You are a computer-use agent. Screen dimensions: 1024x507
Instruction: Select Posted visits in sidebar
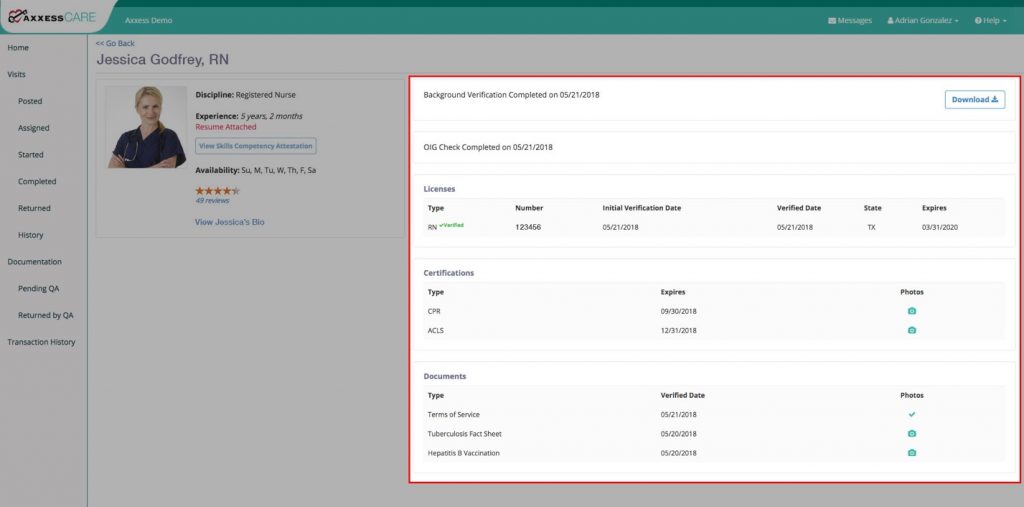[x=30, y=101]
